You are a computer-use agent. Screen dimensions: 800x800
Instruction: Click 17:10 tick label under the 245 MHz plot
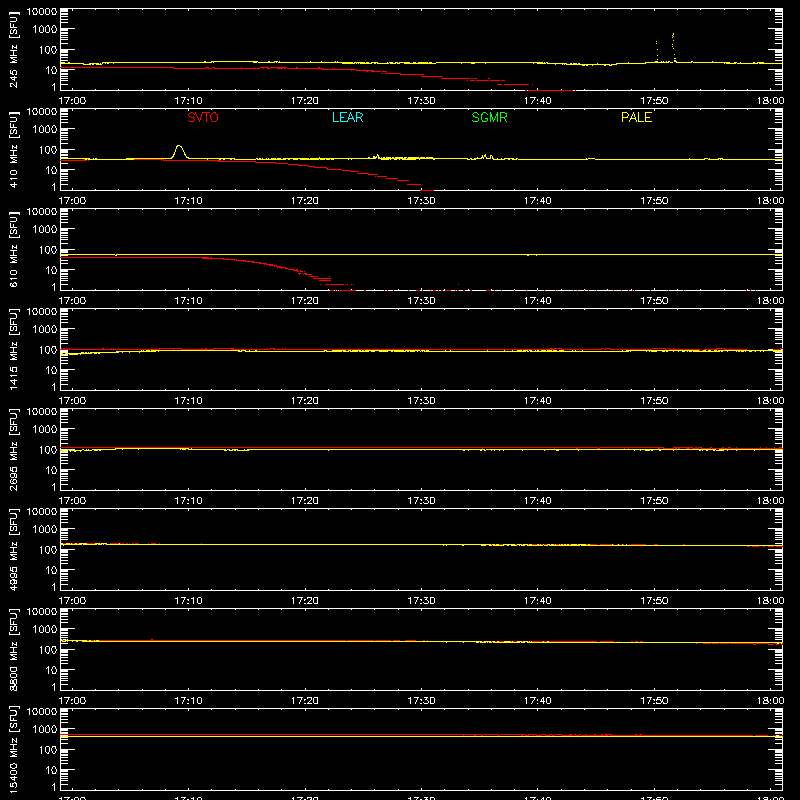(x=188, y=101)
